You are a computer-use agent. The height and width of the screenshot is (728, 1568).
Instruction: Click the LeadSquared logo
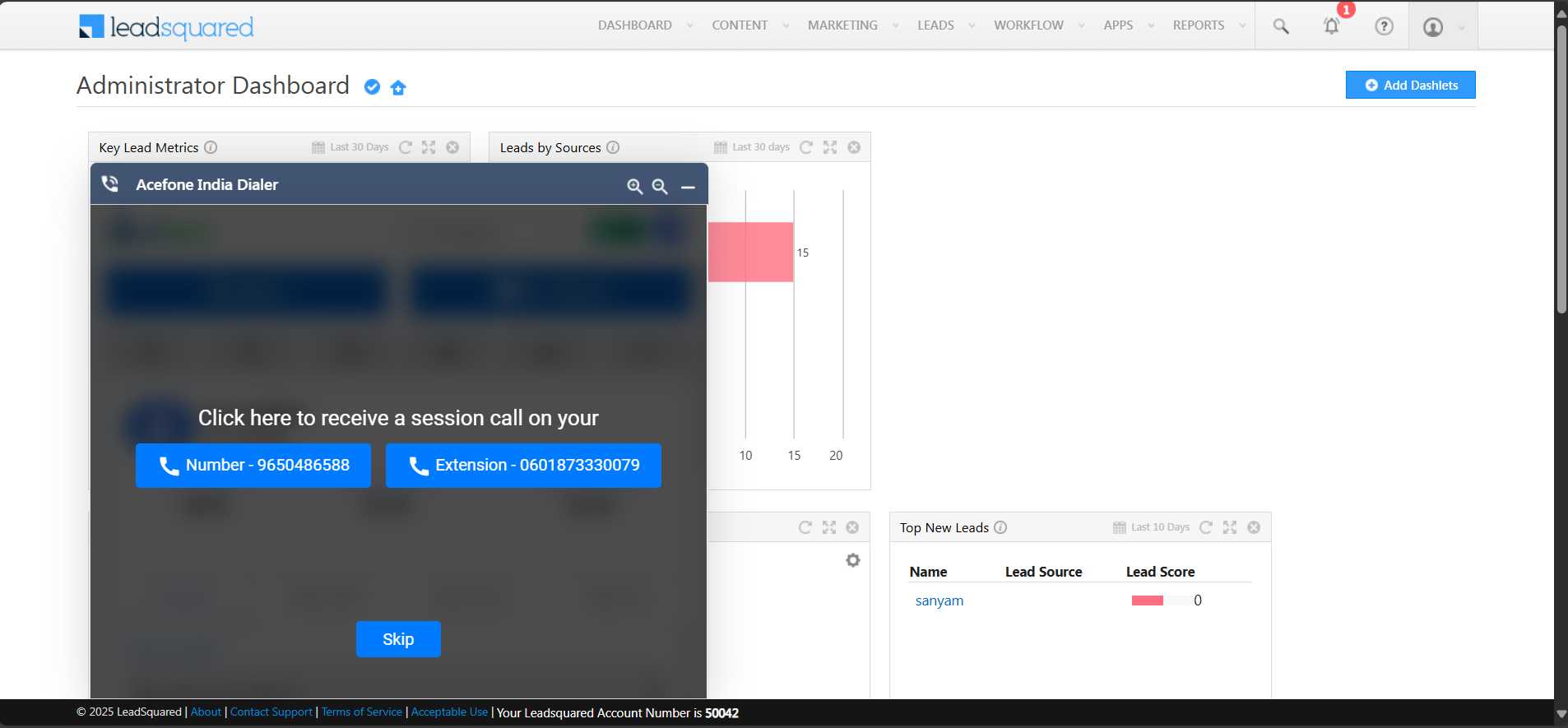(166, 27)
